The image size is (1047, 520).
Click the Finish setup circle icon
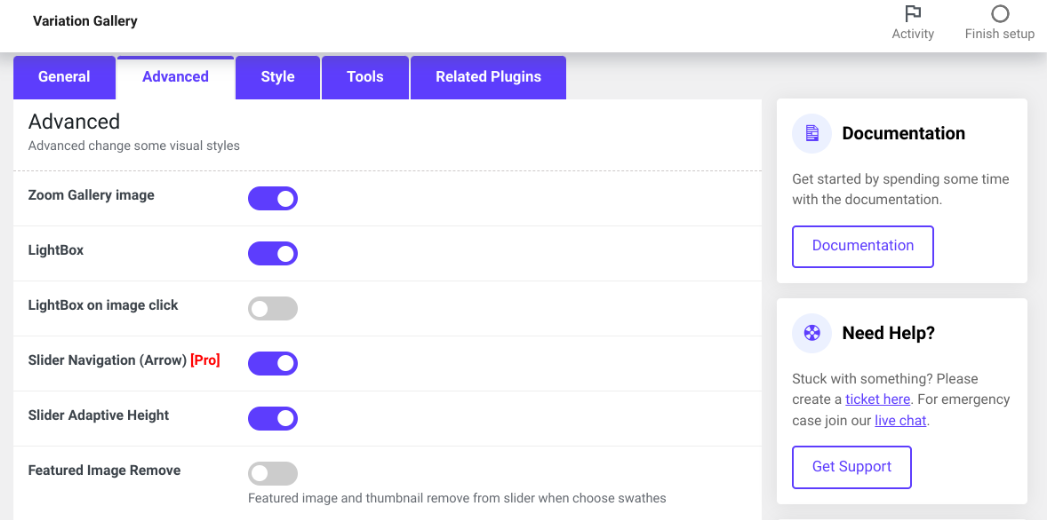(x=999, y=14)
